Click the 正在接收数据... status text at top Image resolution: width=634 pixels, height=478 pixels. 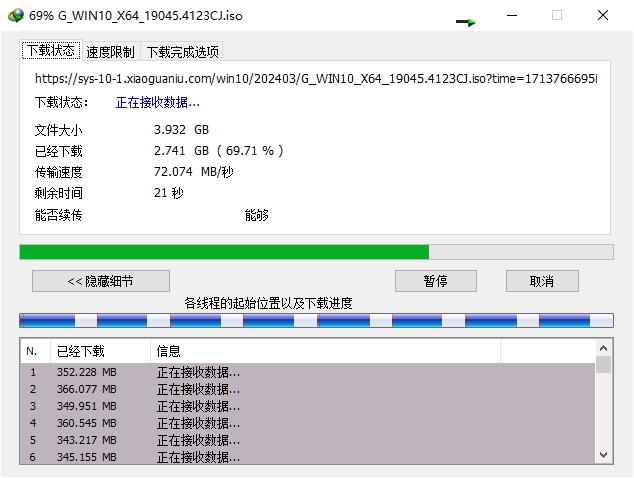point(158,103)
